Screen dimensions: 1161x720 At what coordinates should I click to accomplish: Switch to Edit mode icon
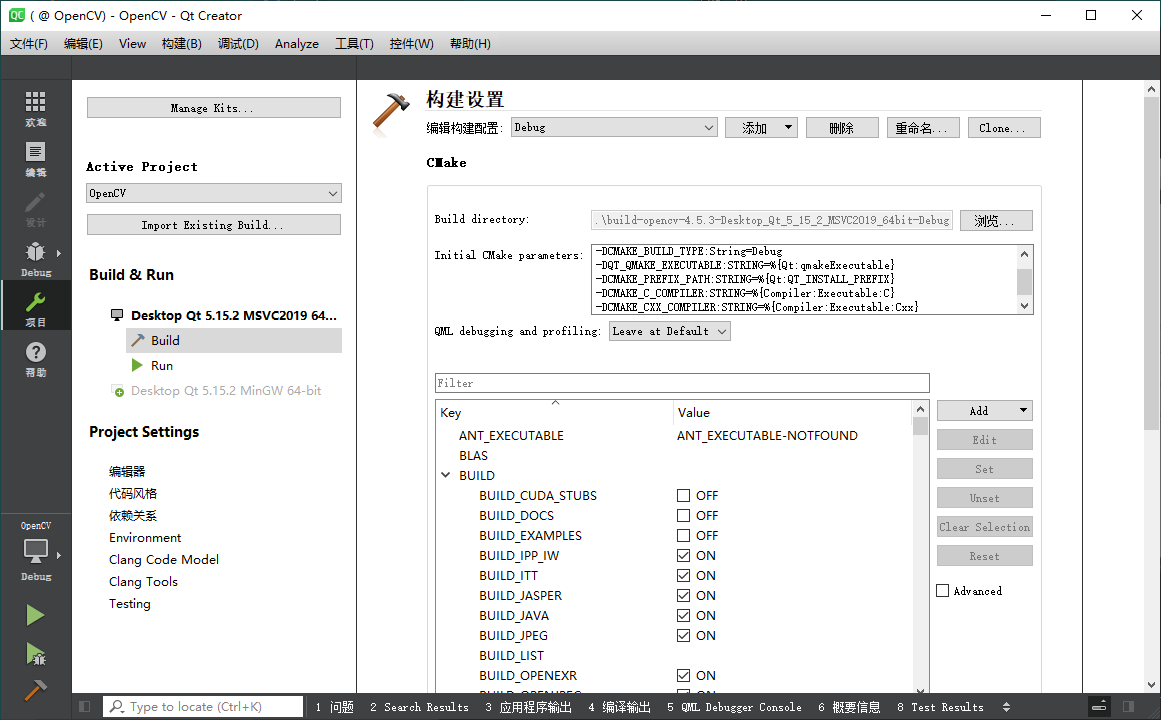pos(36,152)
